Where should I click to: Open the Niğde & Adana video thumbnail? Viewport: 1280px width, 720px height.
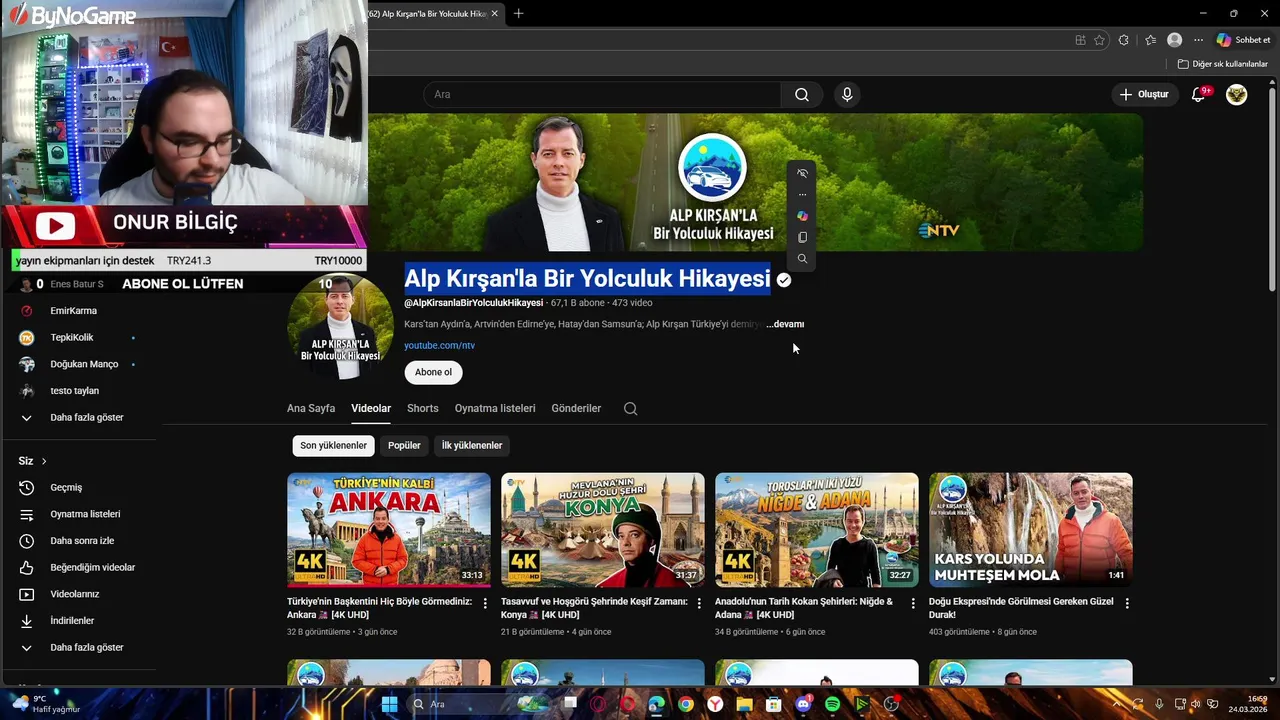[817, 529]
